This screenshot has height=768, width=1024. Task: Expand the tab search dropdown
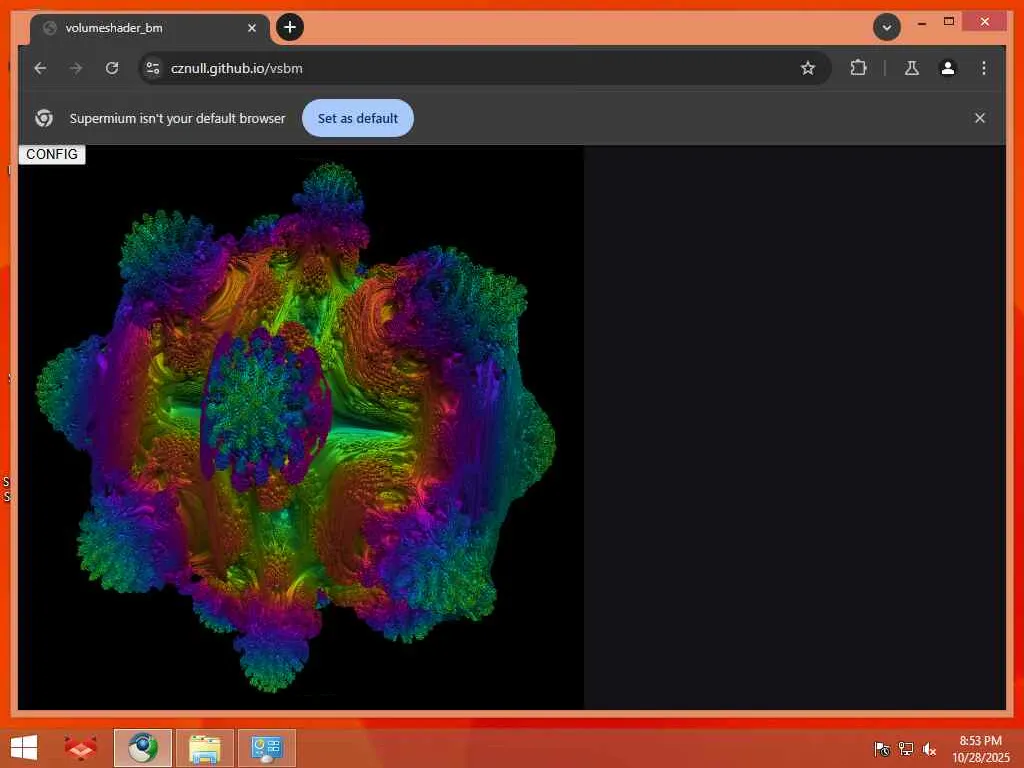[887, 27]
